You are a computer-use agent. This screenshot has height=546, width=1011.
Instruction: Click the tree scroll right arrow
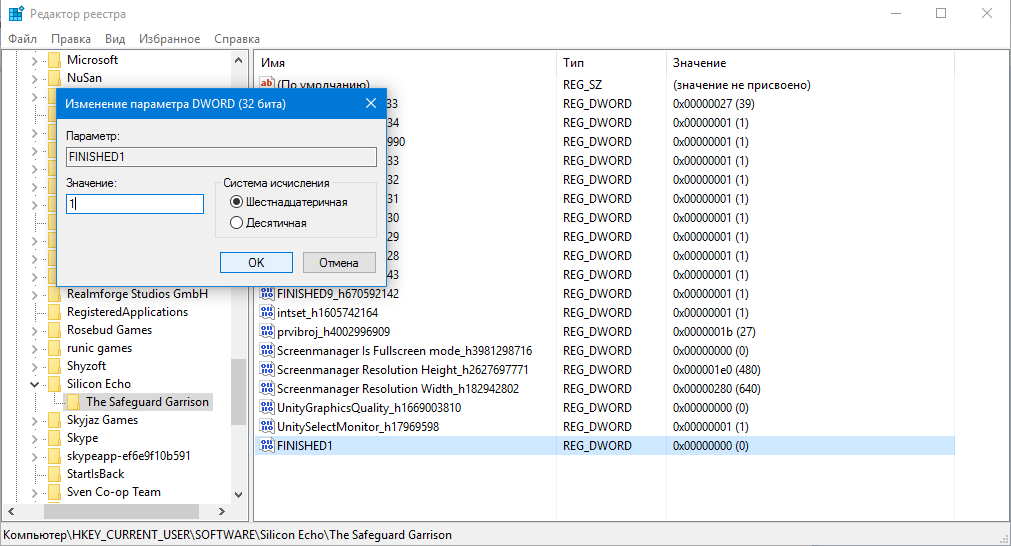(221, 511)
